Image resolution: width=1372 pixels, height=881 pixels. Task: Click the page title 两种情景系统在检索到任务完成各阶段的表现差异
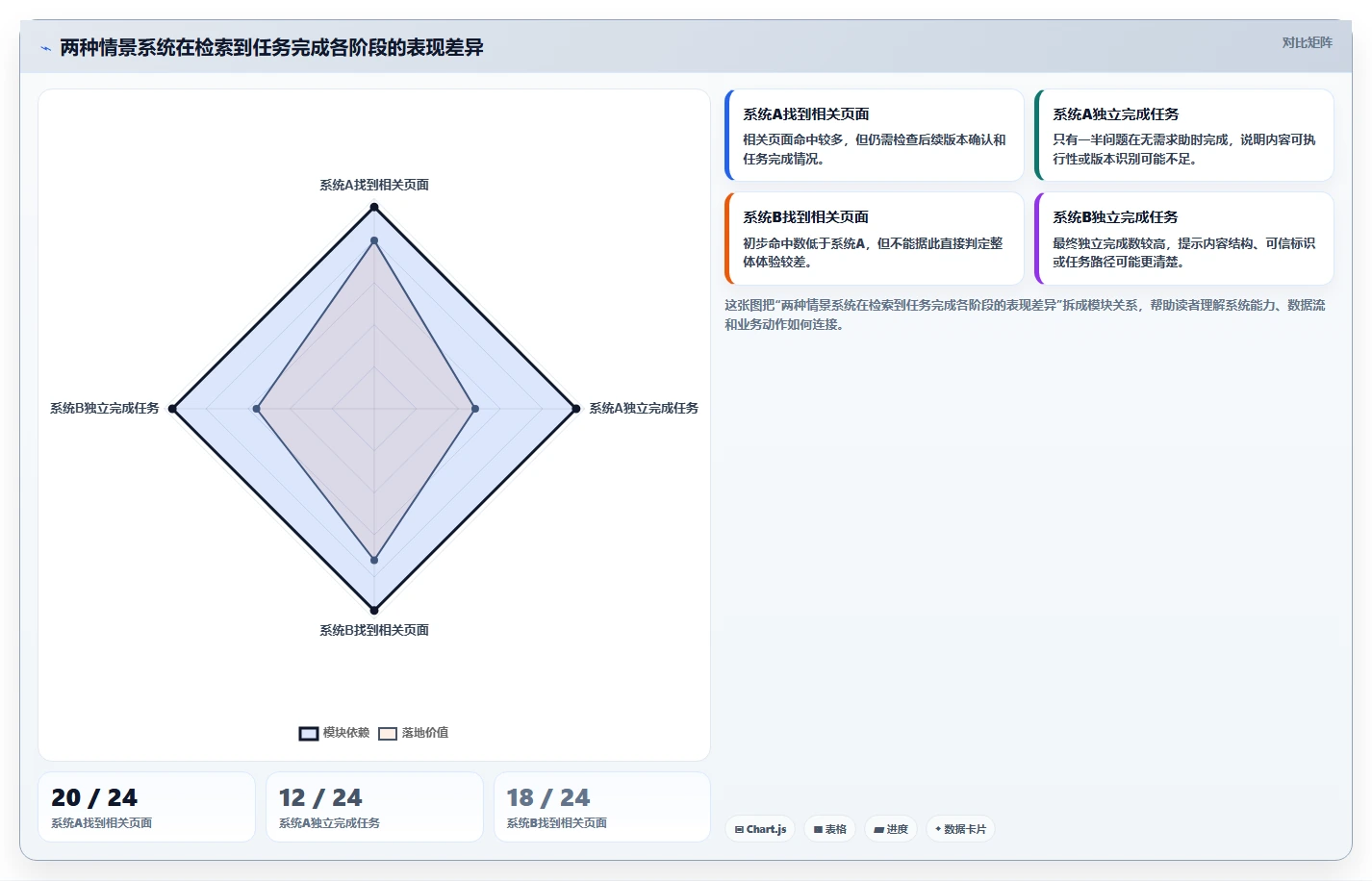(271, 47)
